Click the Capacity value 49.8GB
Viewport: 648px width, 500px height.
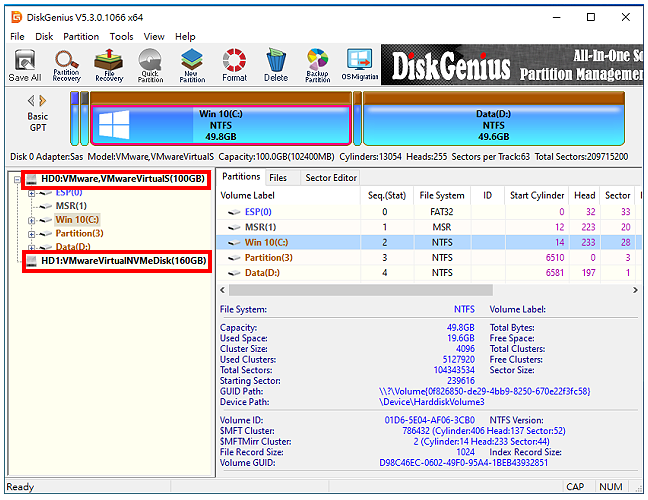460,328
